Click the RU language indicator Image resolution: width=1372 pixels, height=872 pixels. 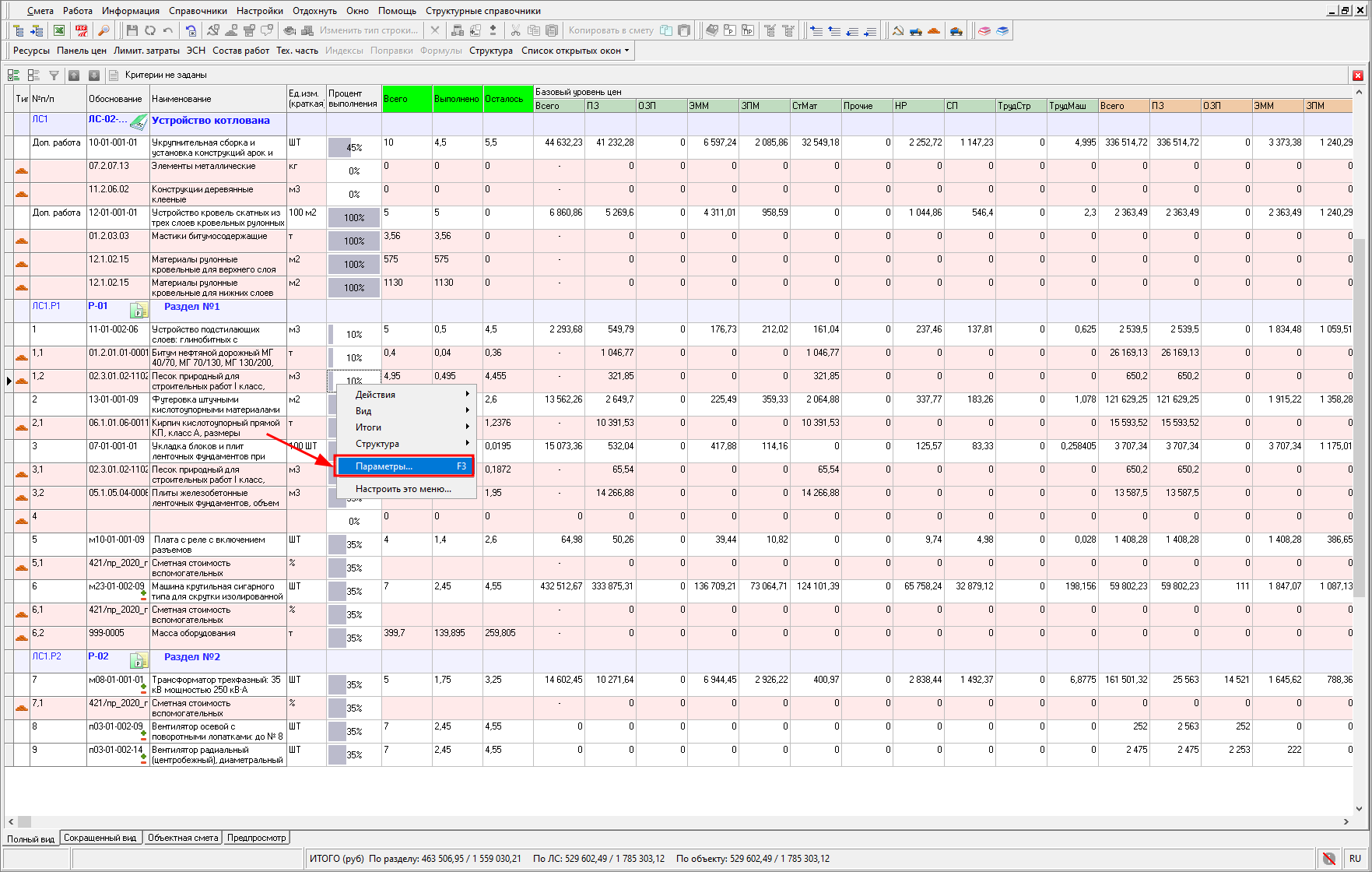[1355, 859]
